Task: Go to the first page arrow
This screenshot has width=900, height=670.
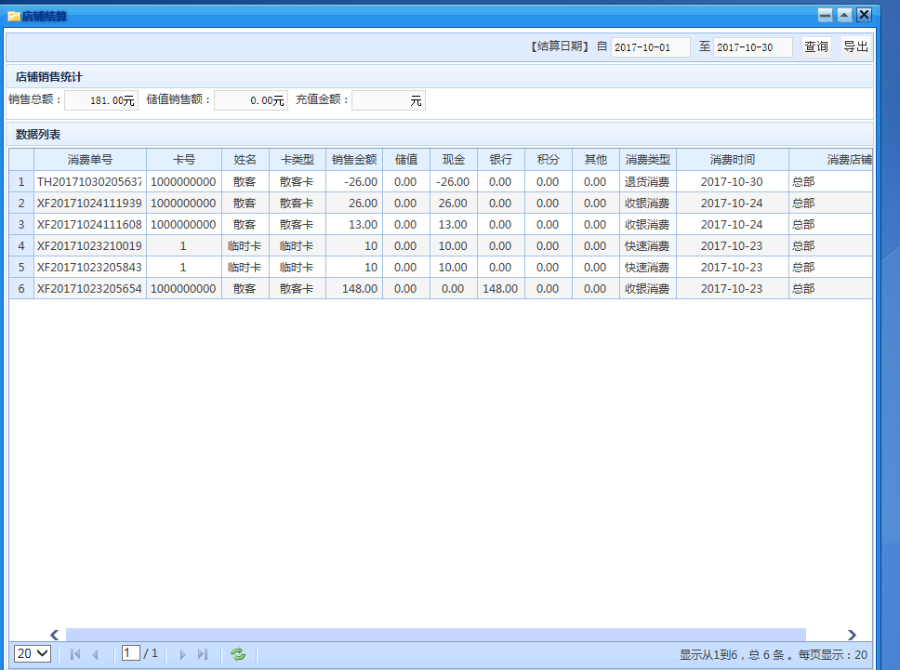Action: (x=75, y=654)
